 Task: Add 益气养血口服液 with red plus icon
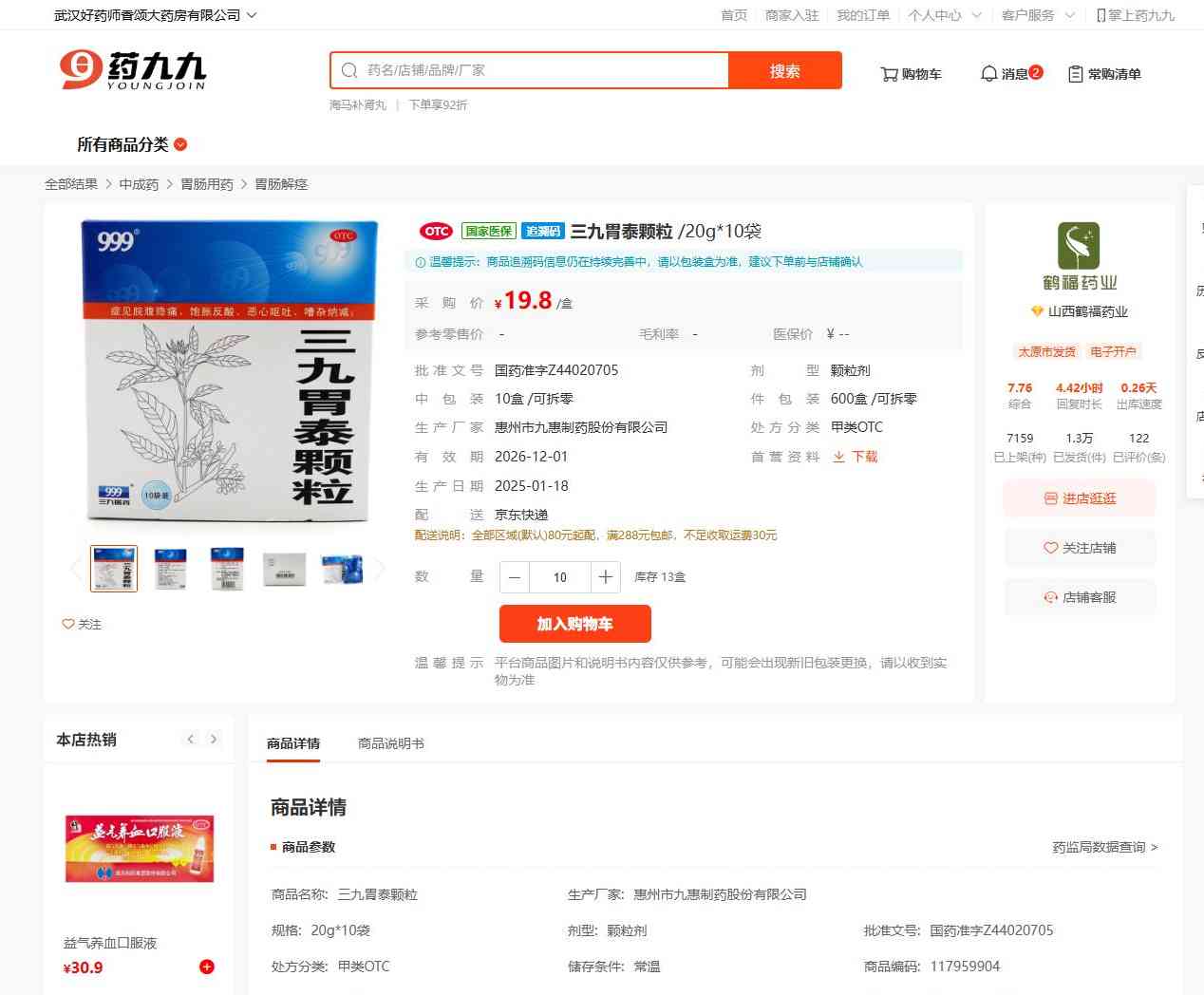point(206,967)
